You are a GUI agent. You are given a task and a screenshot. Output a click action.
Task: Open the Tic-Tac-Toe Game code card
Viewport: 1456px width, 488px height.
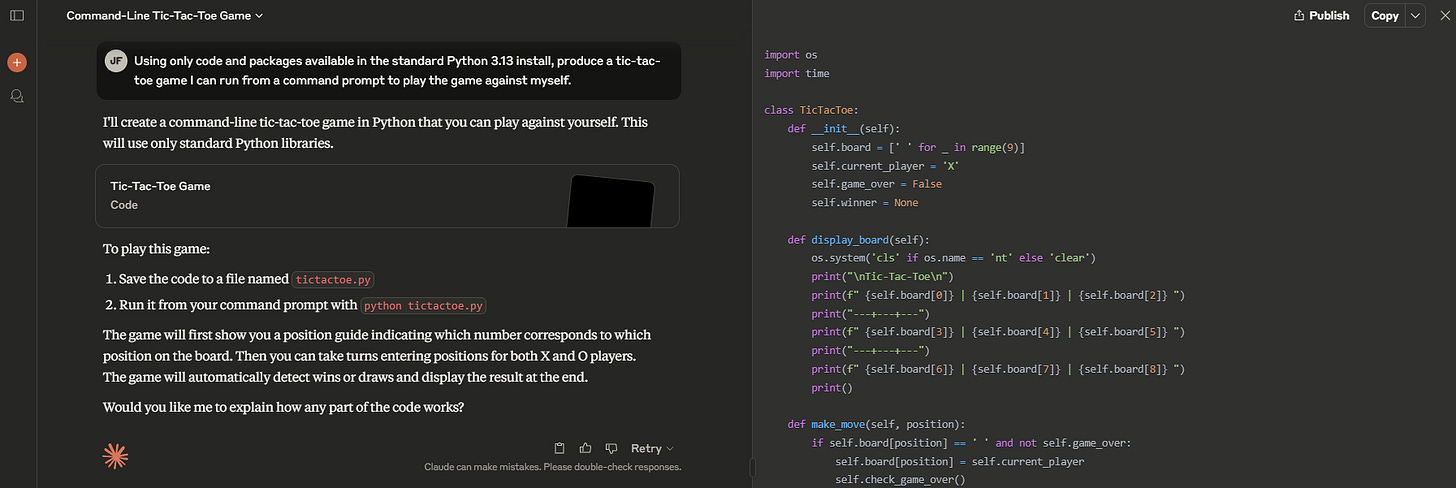[x=388, y=196]
